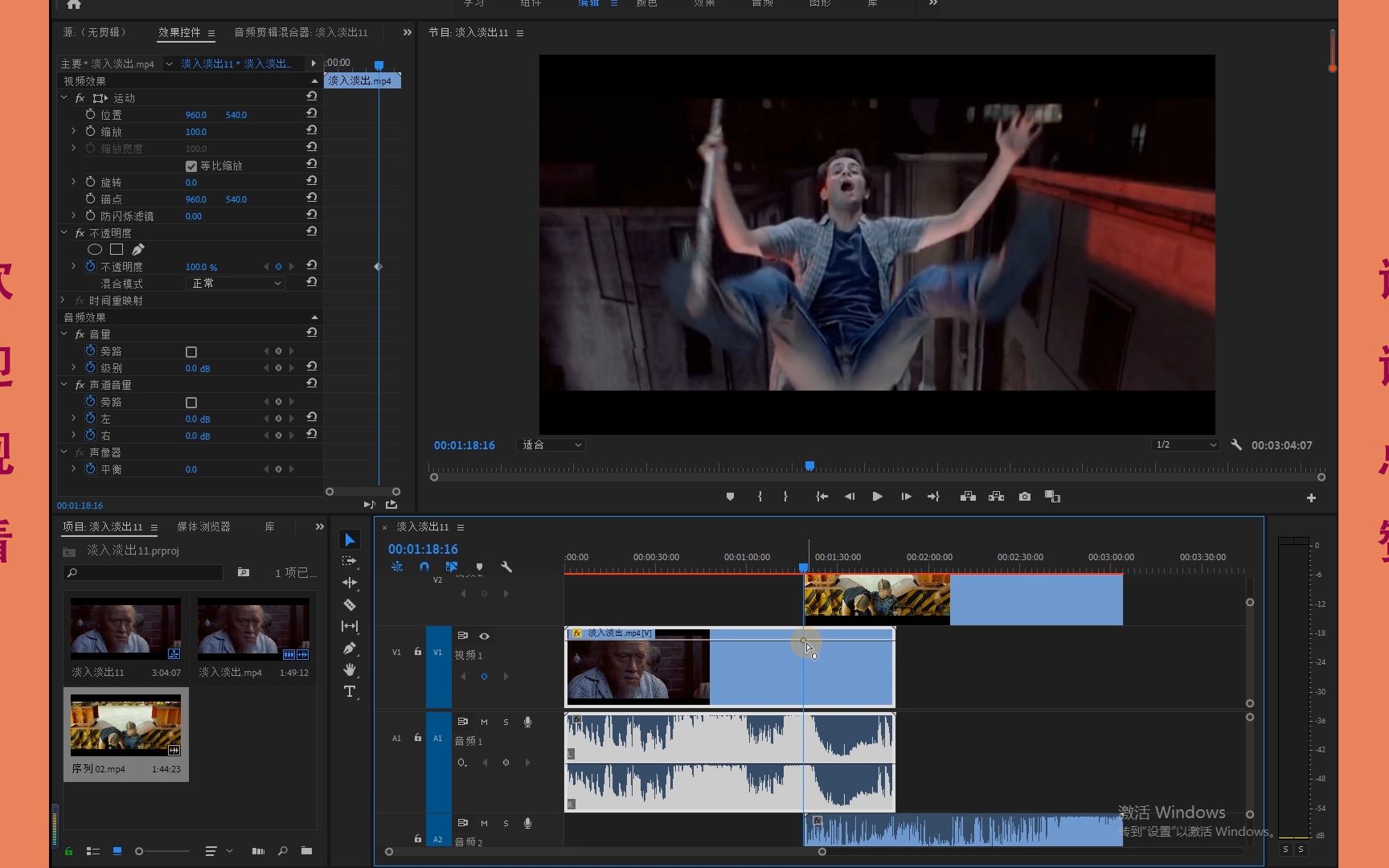
Task: Open Program monitor settings wrench
Action: click(1236, 444)
